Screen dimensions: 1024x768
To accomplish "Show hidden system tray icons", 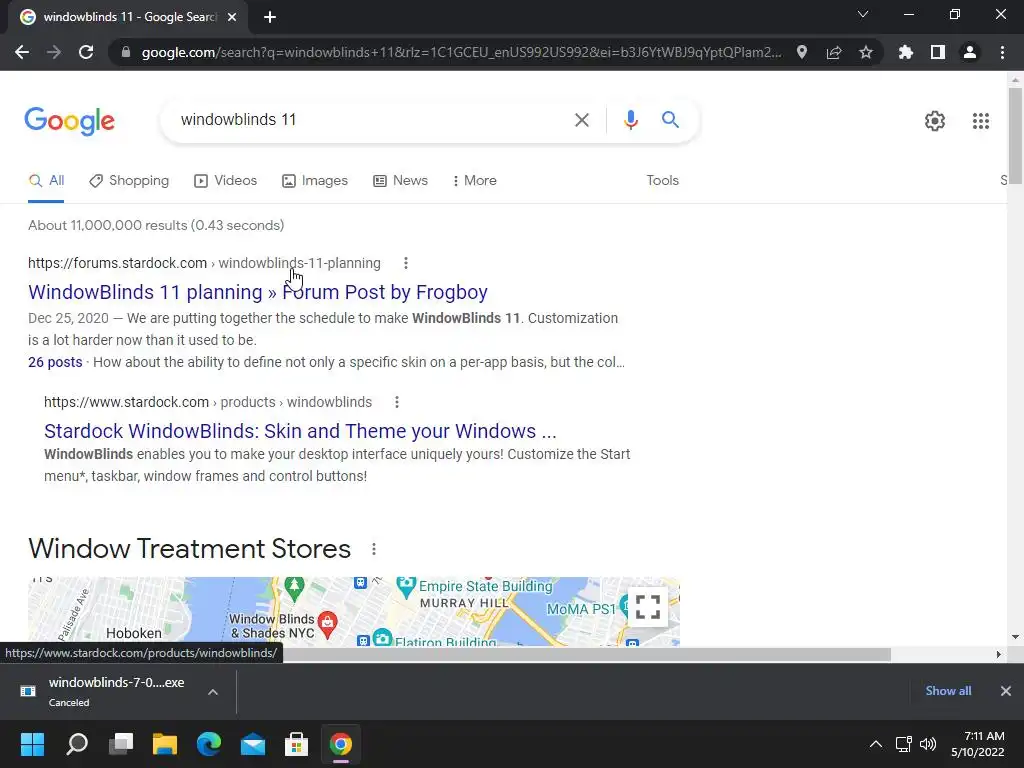I will click(x=876, y=744).
